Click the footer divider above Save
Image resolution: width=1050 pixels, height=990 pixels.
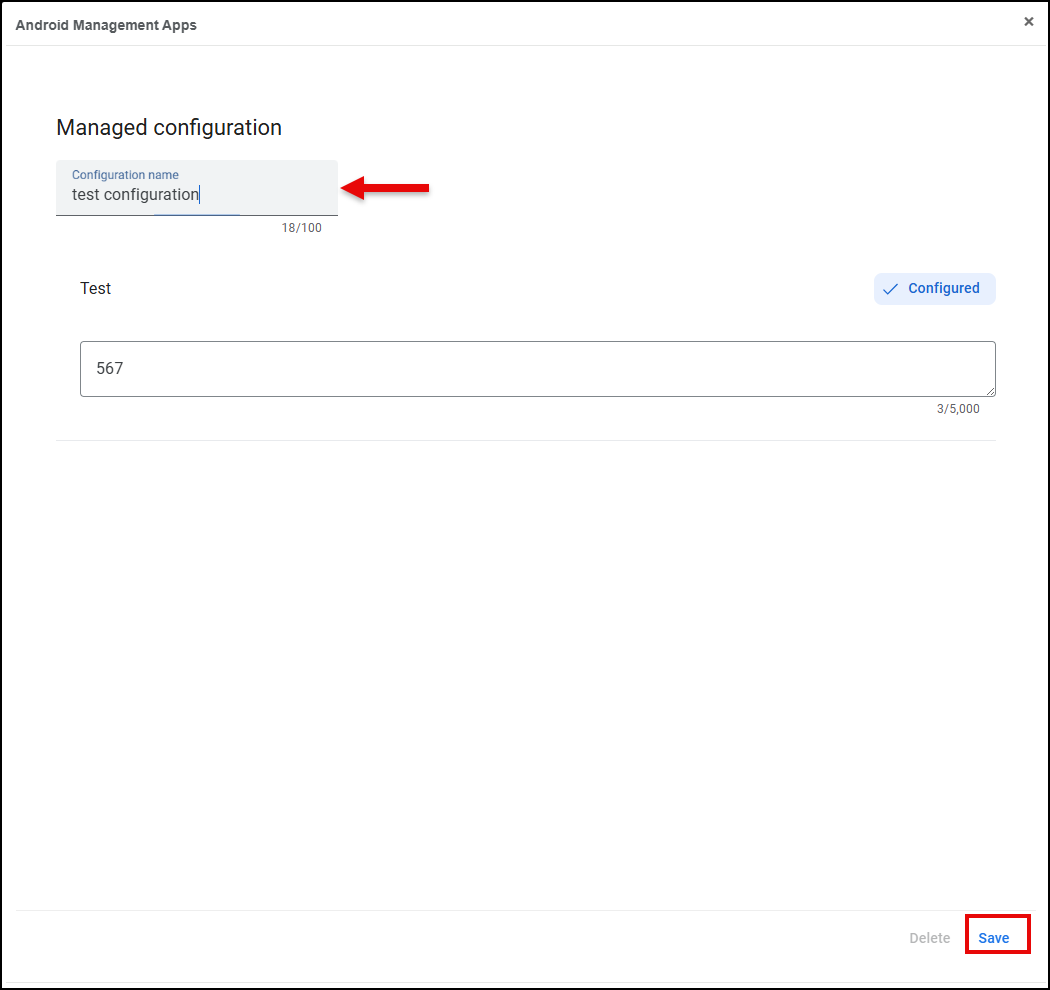(525, 910)
